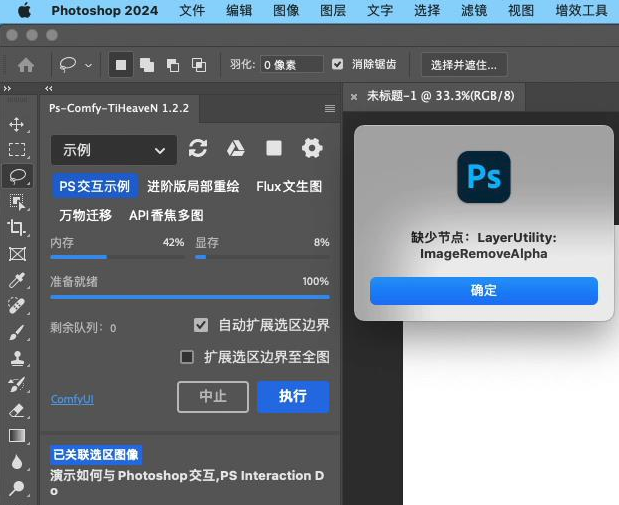619x505 pixels.
Task: Switch to 万物迁移 tab
Action: pos(86,215)
